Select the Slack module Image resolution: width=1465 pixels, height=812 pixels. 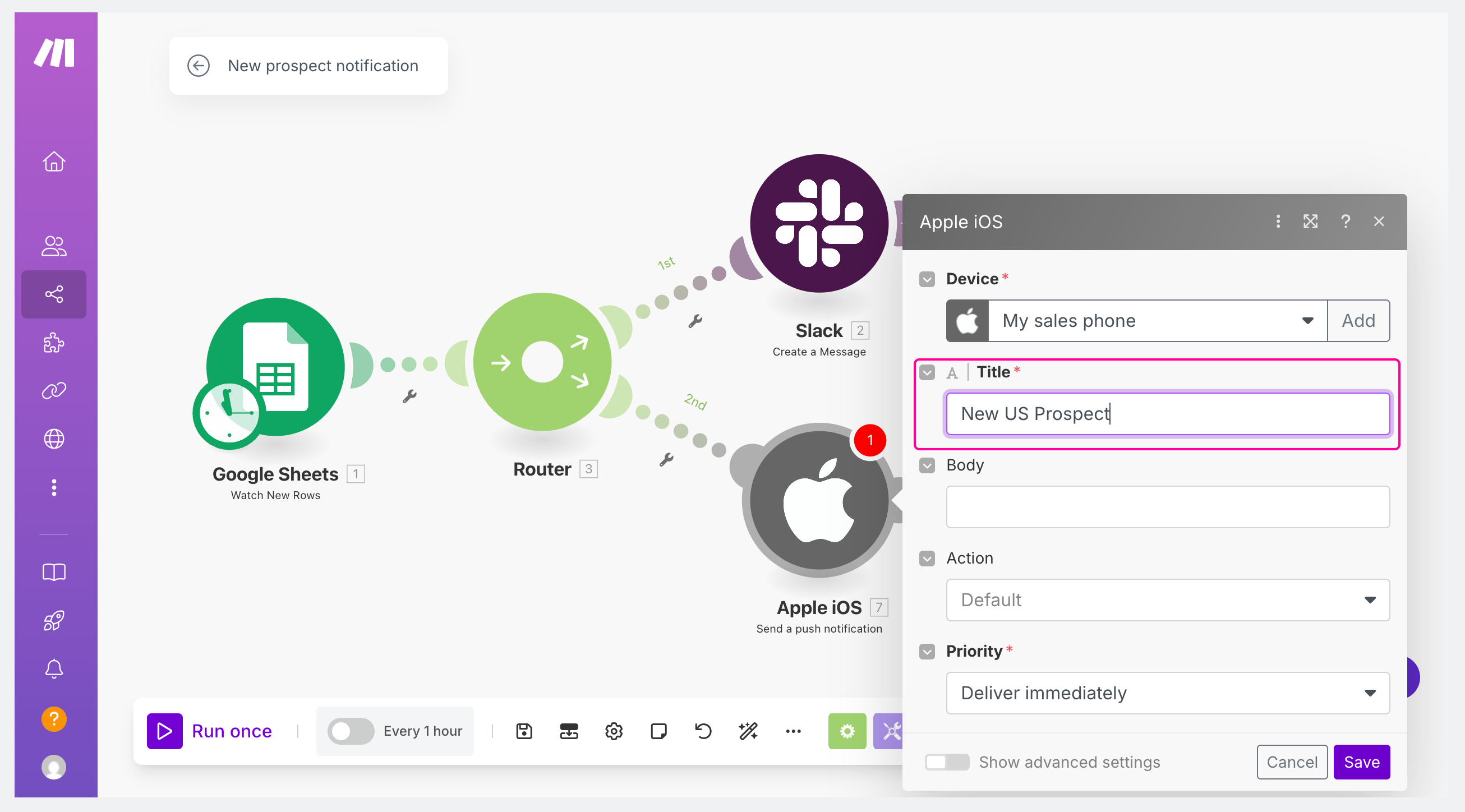pos(819,224)
